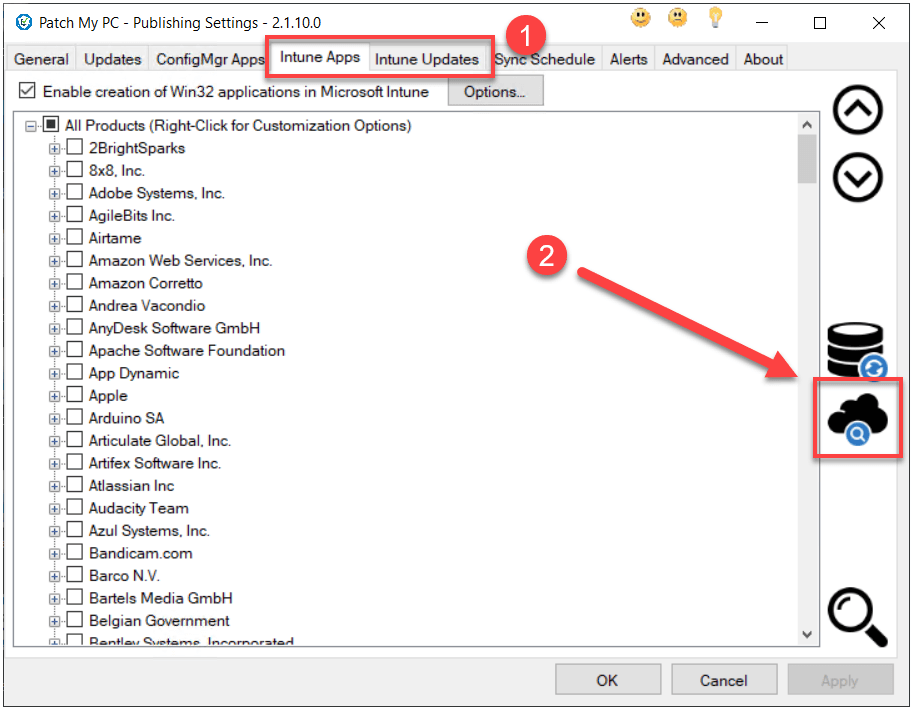The height and width of the screenshot is (710, 913).
Task: Open the Alerts tab
Action: [x=628, y=59]
